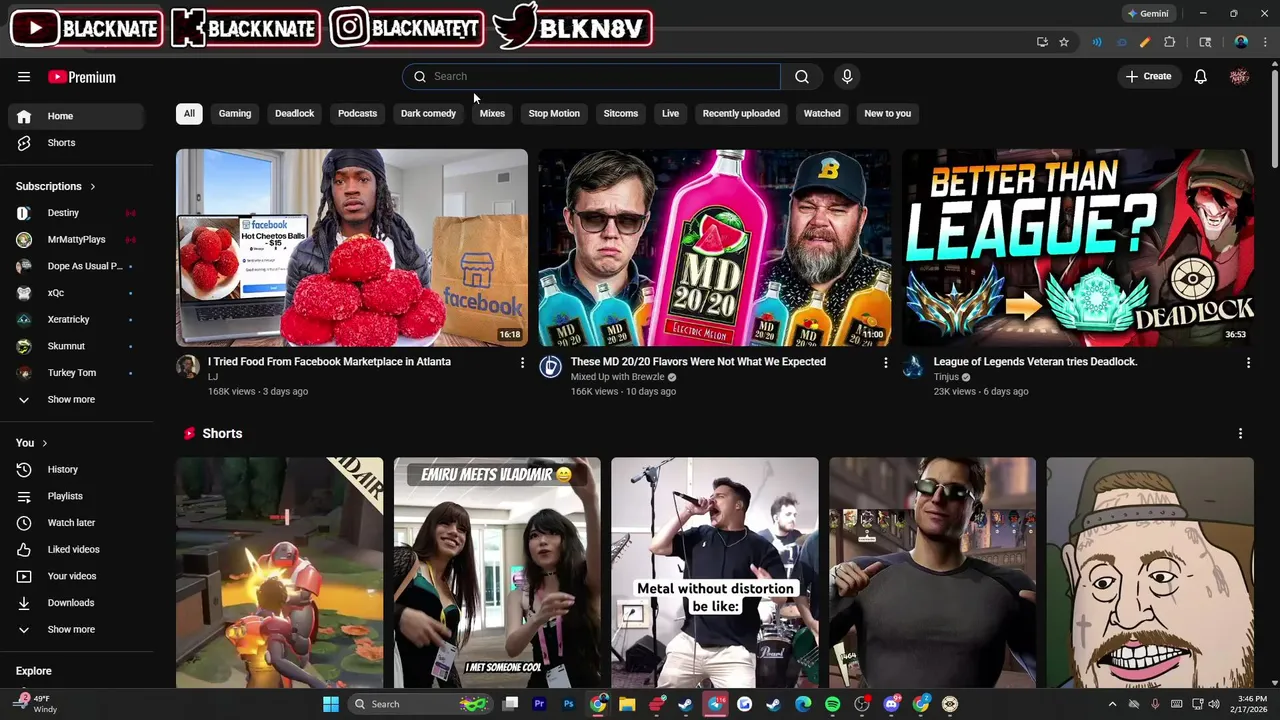Open the YouTube hamburger guide menu

point(24,77)
